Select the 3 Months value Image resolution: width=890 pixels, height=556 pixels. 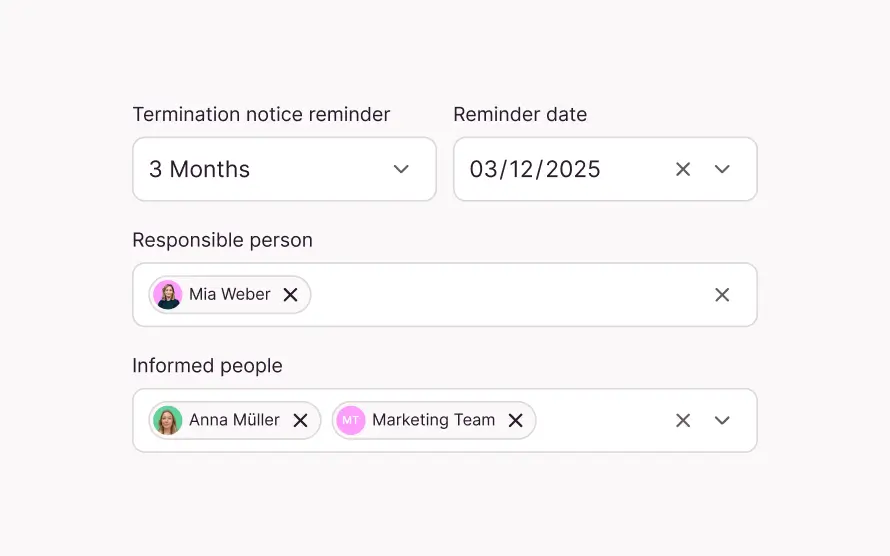[x=200, y=170]
